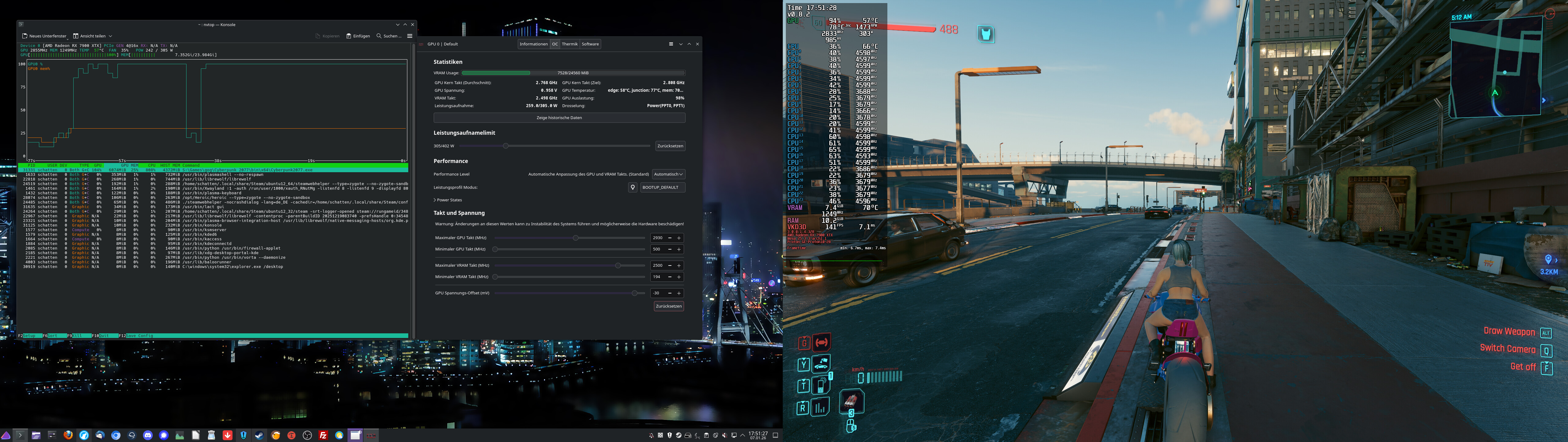Viewport: 1568px width, 442px height.
Task: Click Neues Unterfenster icon in Konsole toolbar
Action: point(25,36)
